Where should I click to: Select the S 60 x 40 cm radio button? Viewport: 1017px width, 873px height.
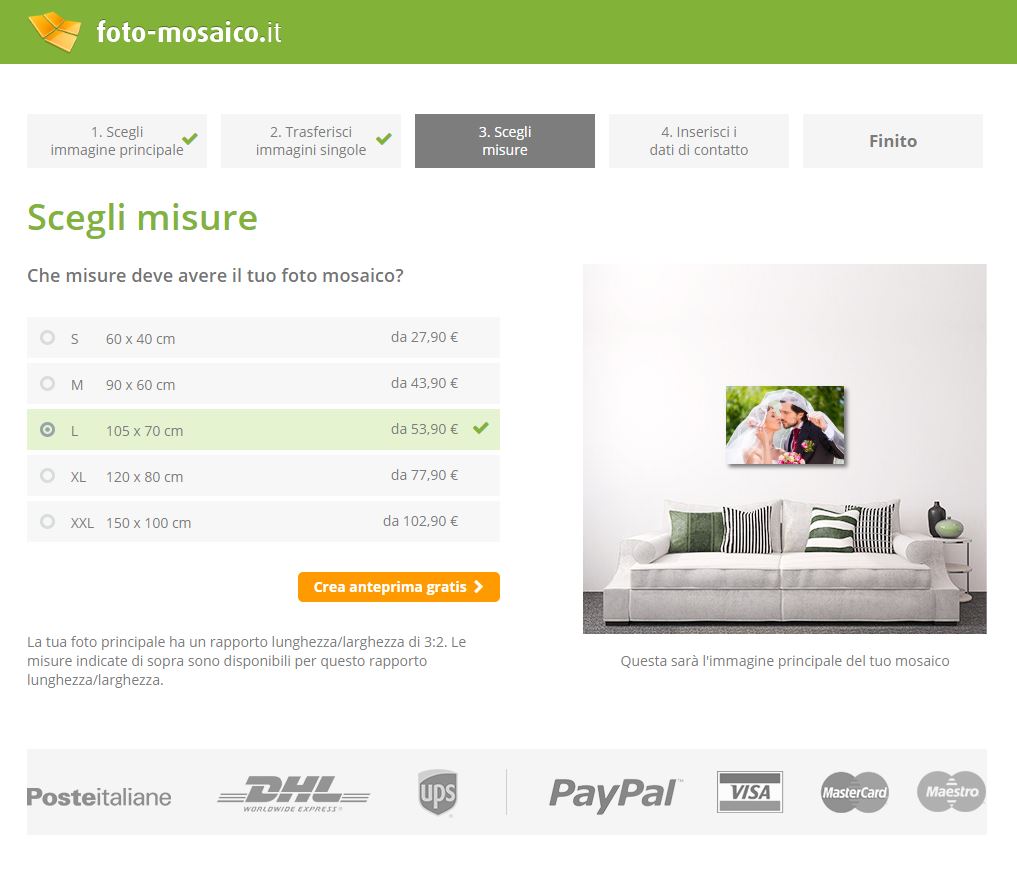pyautogui.click(x=47, y=337)
